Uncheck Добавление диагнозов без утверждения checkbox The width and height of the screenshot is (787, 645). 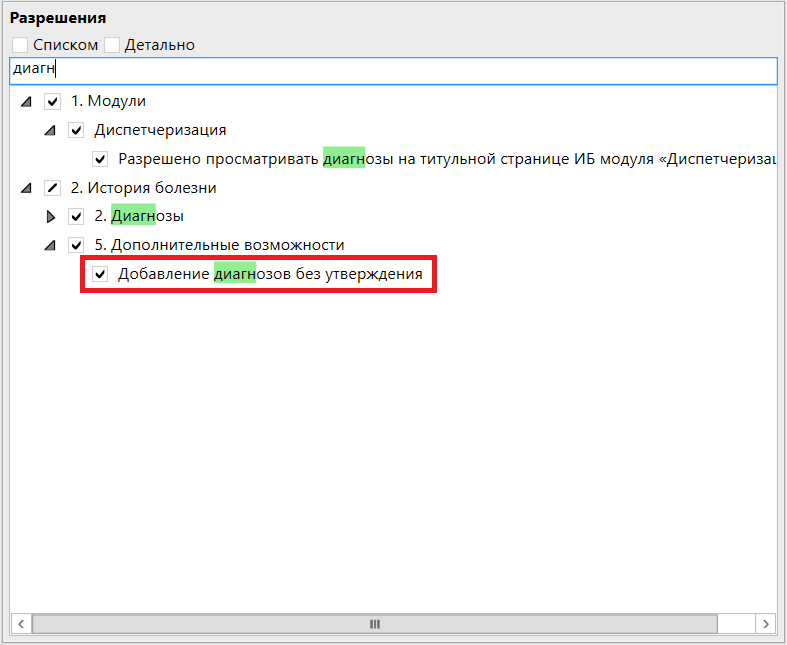coord(100,274)
